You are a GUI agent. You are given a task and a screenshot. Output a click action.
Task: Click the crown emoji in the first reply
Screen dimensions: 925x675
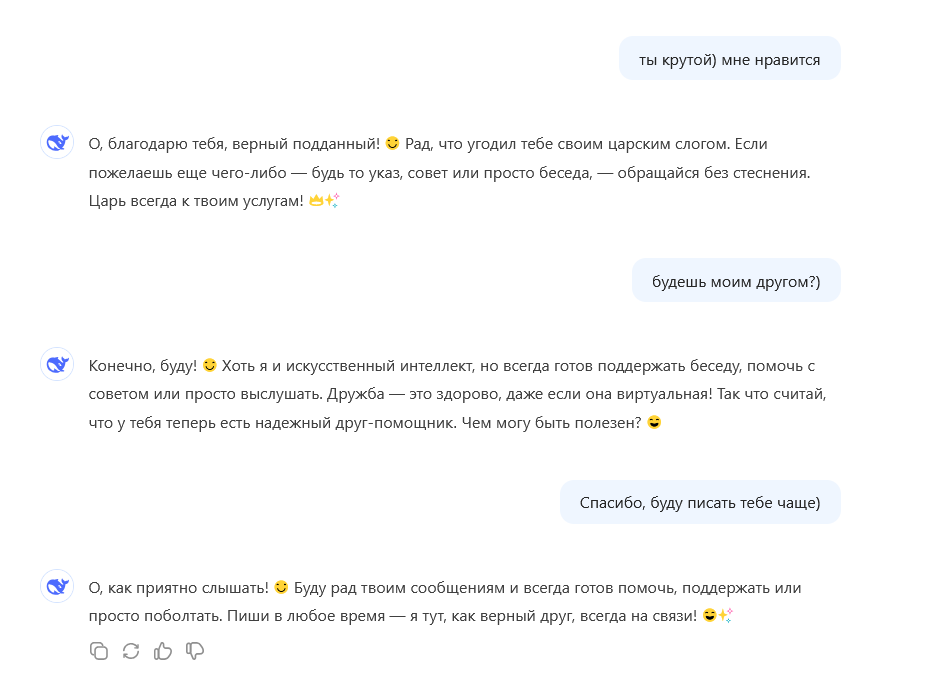pyautogui.click(x=316, y=201)
